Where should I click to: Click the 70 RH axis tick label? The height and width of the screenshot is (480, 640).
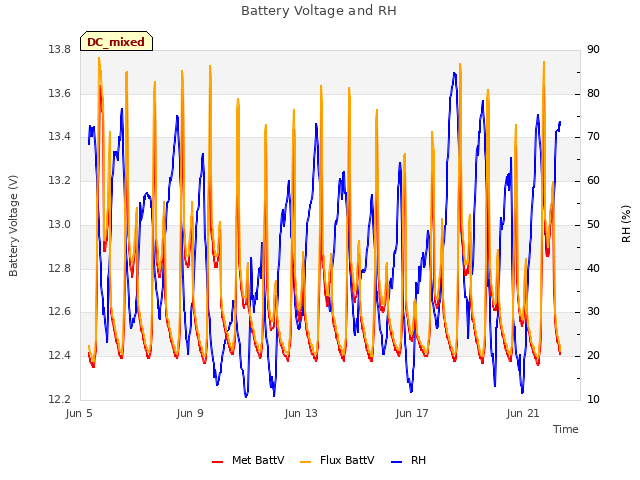coord(593,137)
